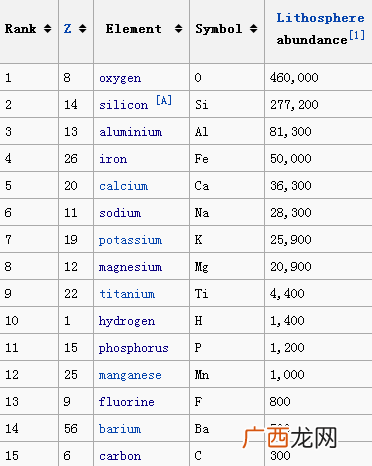Open the barium element link
This screenshot has width=372, height=466.
[120, 429]
